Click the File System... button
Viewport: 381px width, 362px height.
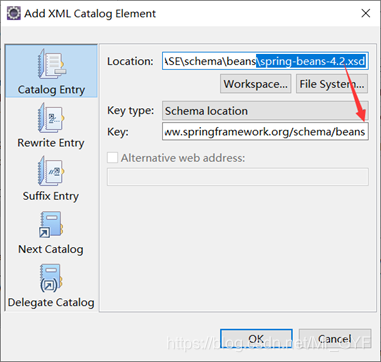pos(332,84)
